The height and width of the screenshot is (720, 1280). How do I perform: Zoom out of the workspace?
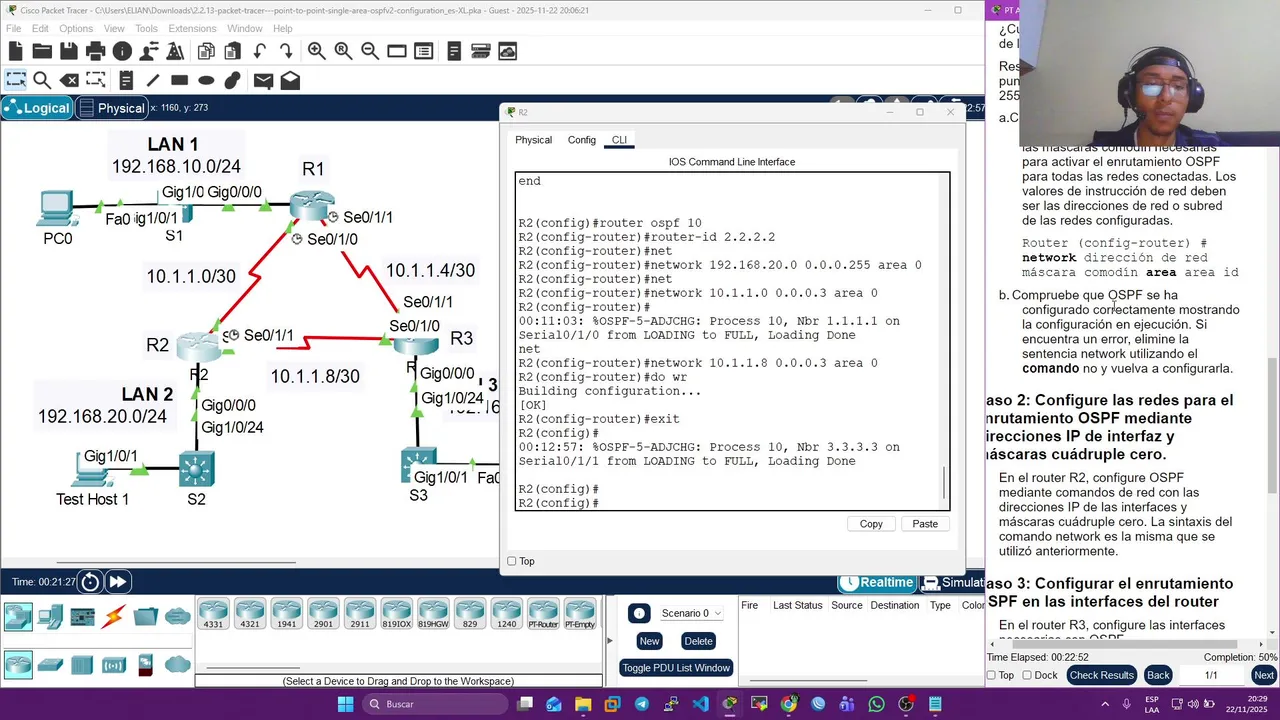click(370, 51)
